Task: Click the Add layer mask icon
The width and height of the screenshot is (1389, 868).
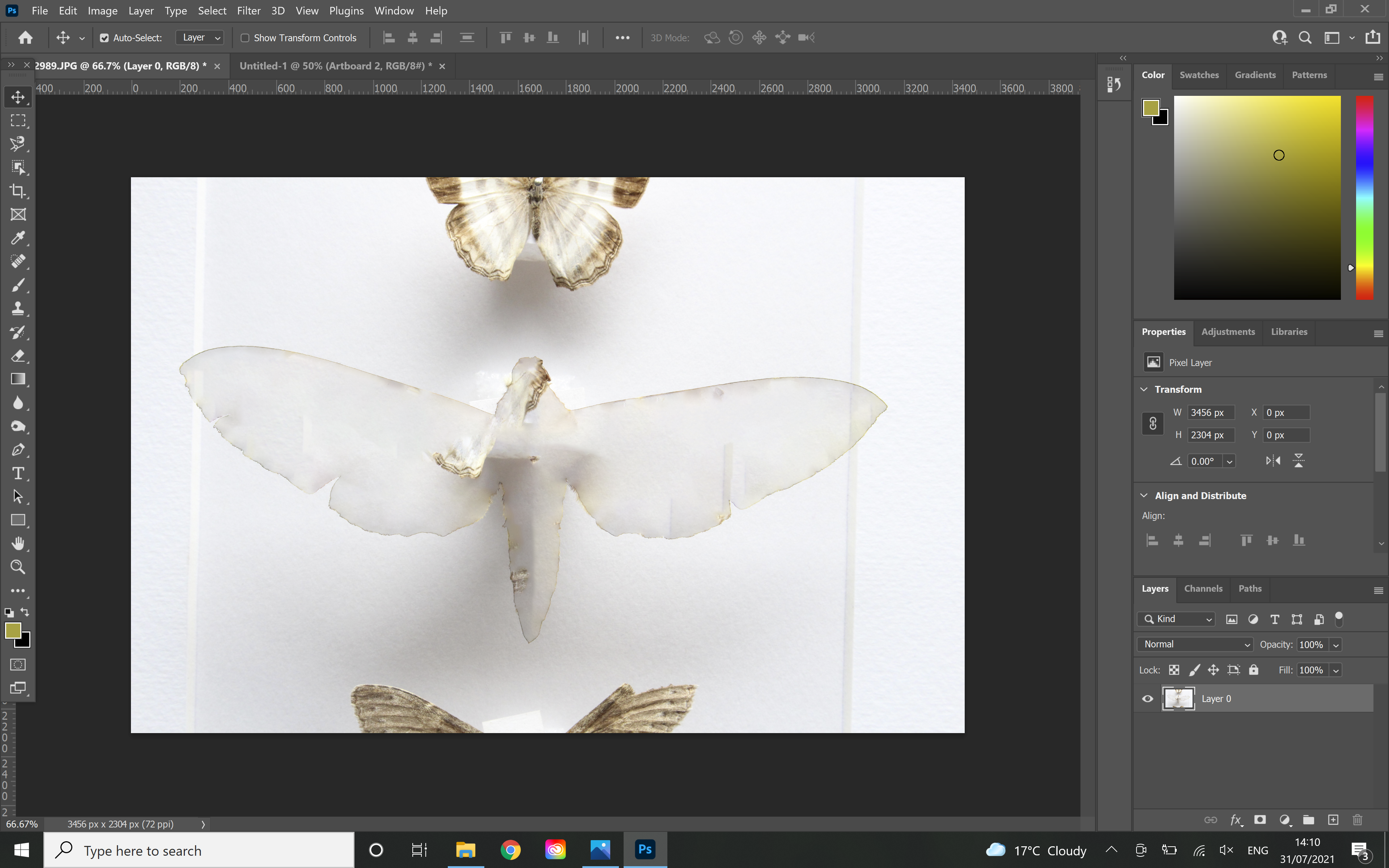Action: [1260, 820]
